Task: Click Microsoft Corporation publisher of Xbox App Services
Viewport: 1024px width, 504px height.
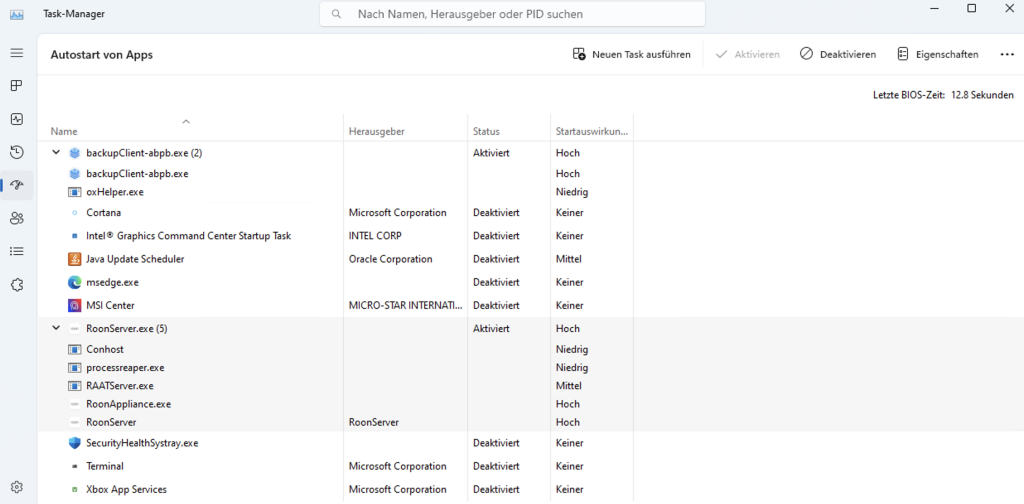Action: tap(398, 489)
